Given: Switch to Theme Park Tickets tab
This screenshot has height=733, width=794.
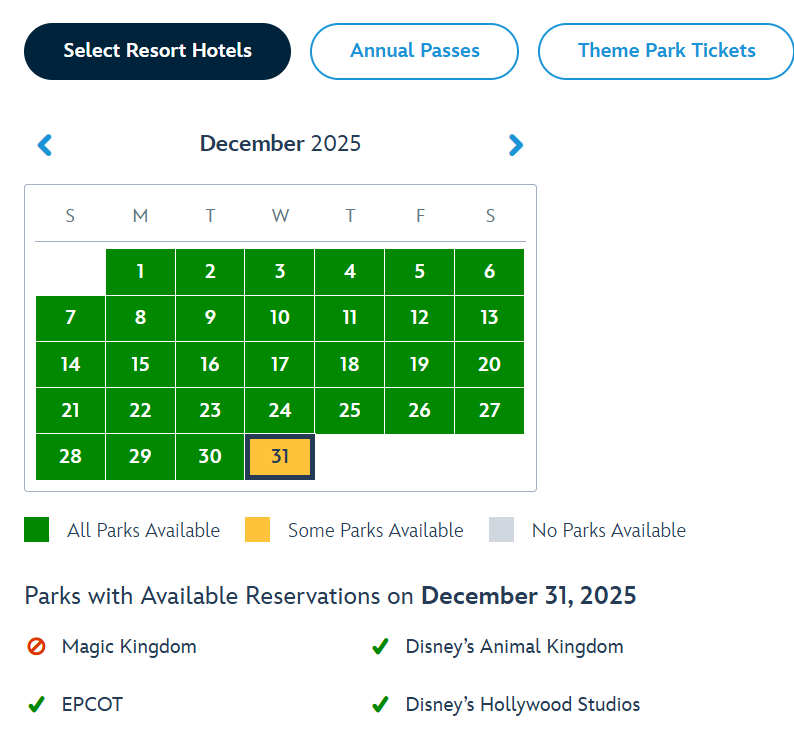Looking at the screenshot, I should 666,51.
